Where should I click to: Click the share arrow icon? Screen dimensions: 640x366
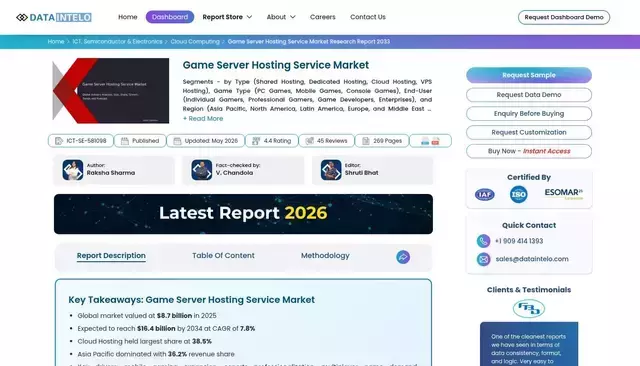click(403, 257)
